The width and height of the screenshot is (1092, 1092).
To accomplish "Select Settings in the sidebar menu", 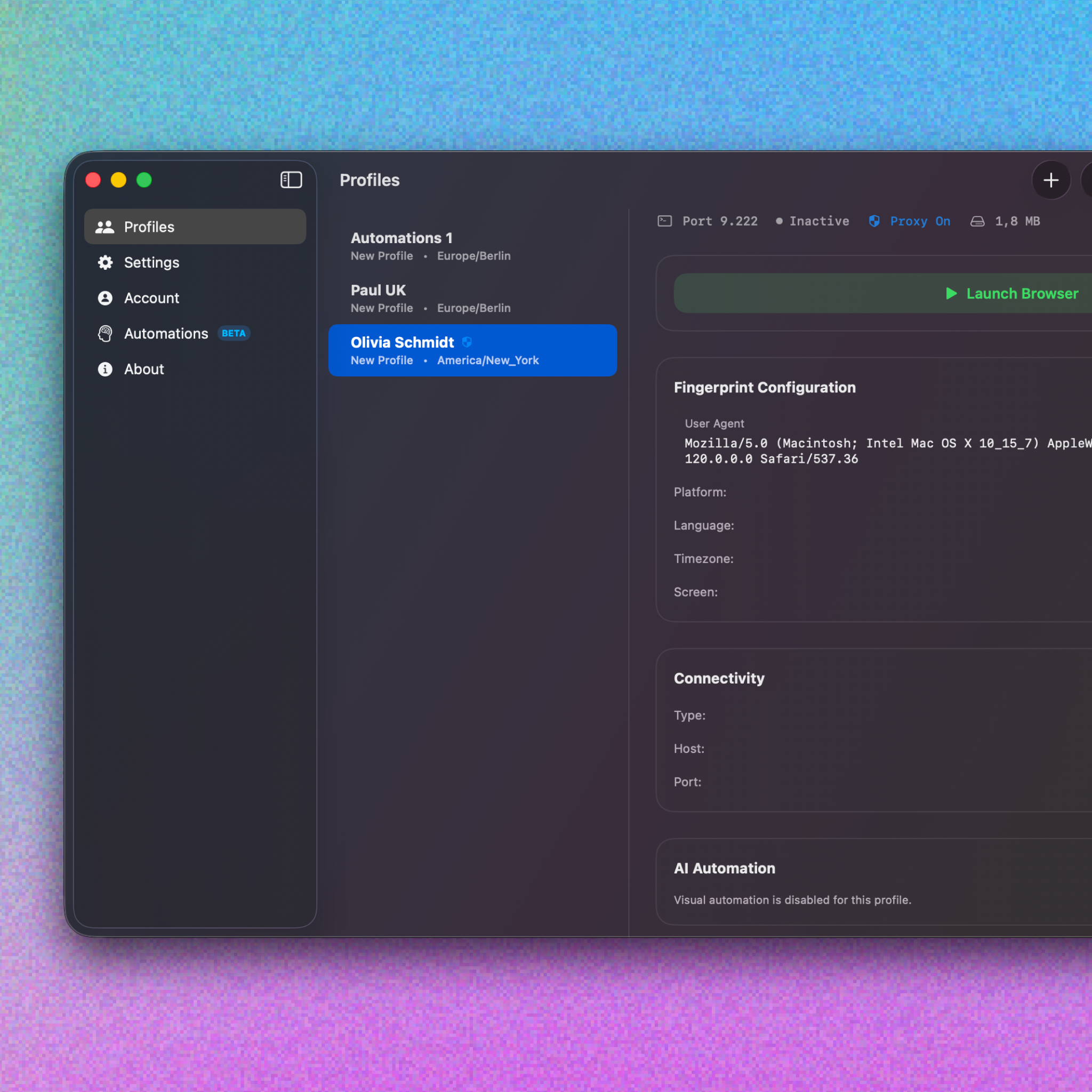I will (x=151, y=262).
